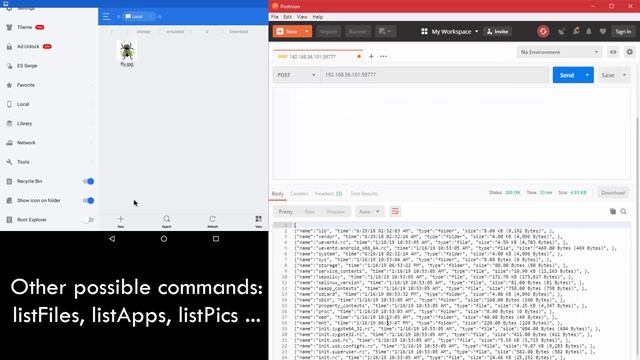Click the request URL field
The height and width of the screenshot is (360, 640).
pos(435,75)
